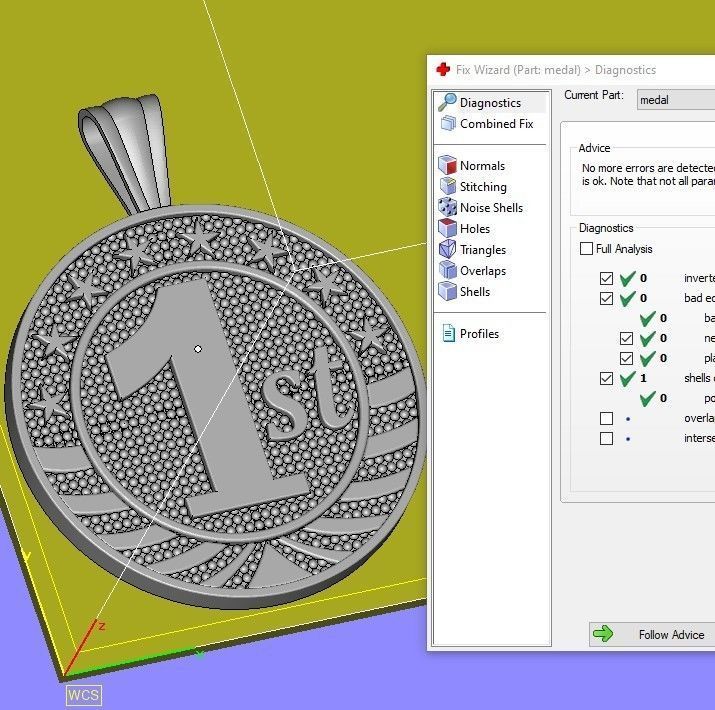Click the shells count value 1
This screenshot has height=710, width=715.
[643, 378]
